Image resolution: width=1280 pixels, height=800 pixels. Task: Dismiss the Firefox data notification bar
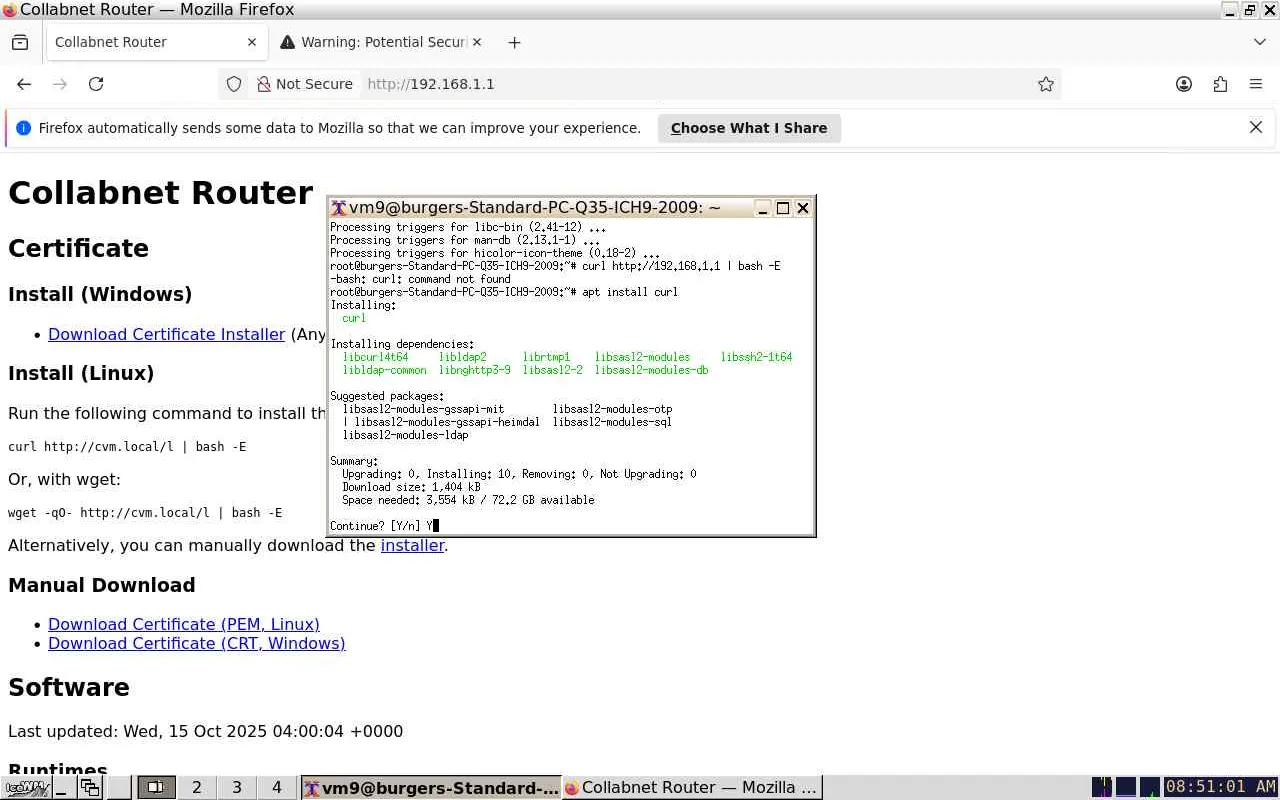[1256, 127]
